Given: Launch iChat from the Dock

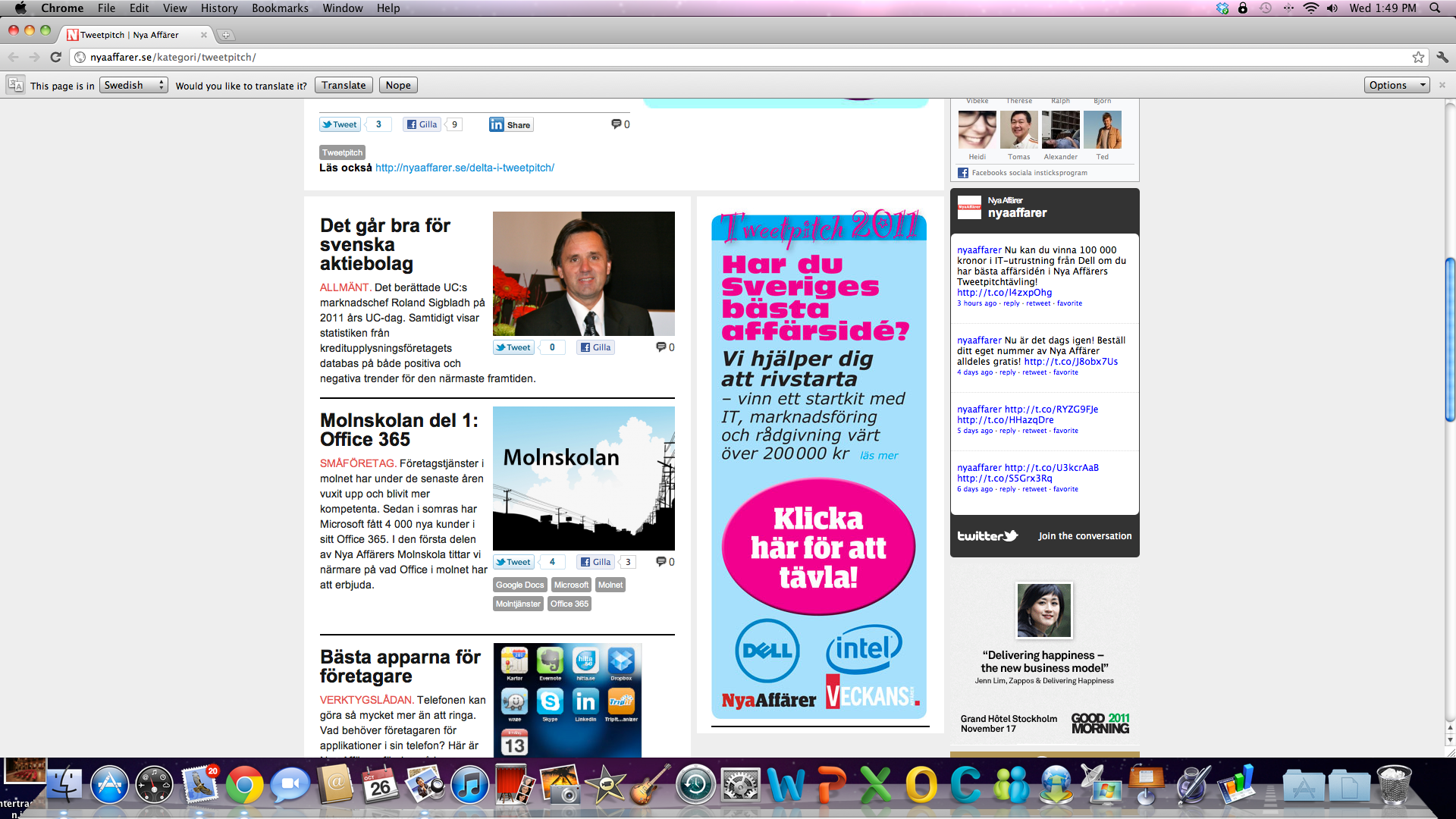Looking at the screenshot, I should [290, 785].
